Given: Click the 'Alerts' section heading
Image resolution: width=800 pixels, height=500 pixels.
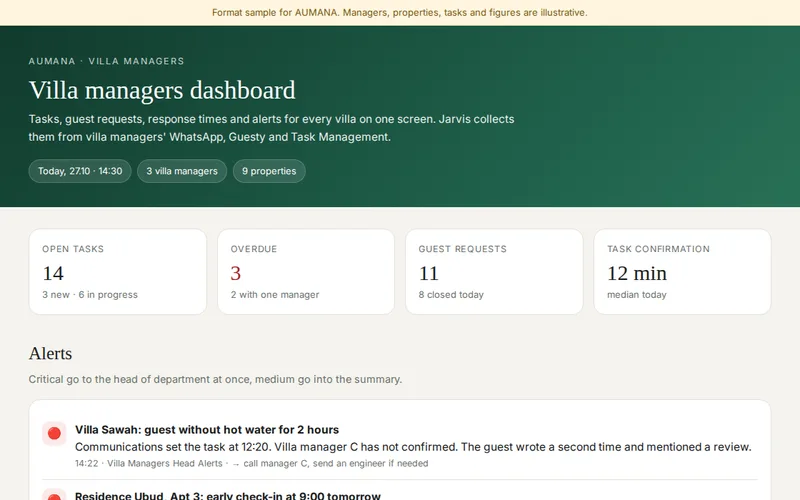Looking at the screenshot, I should click(50, 354).
